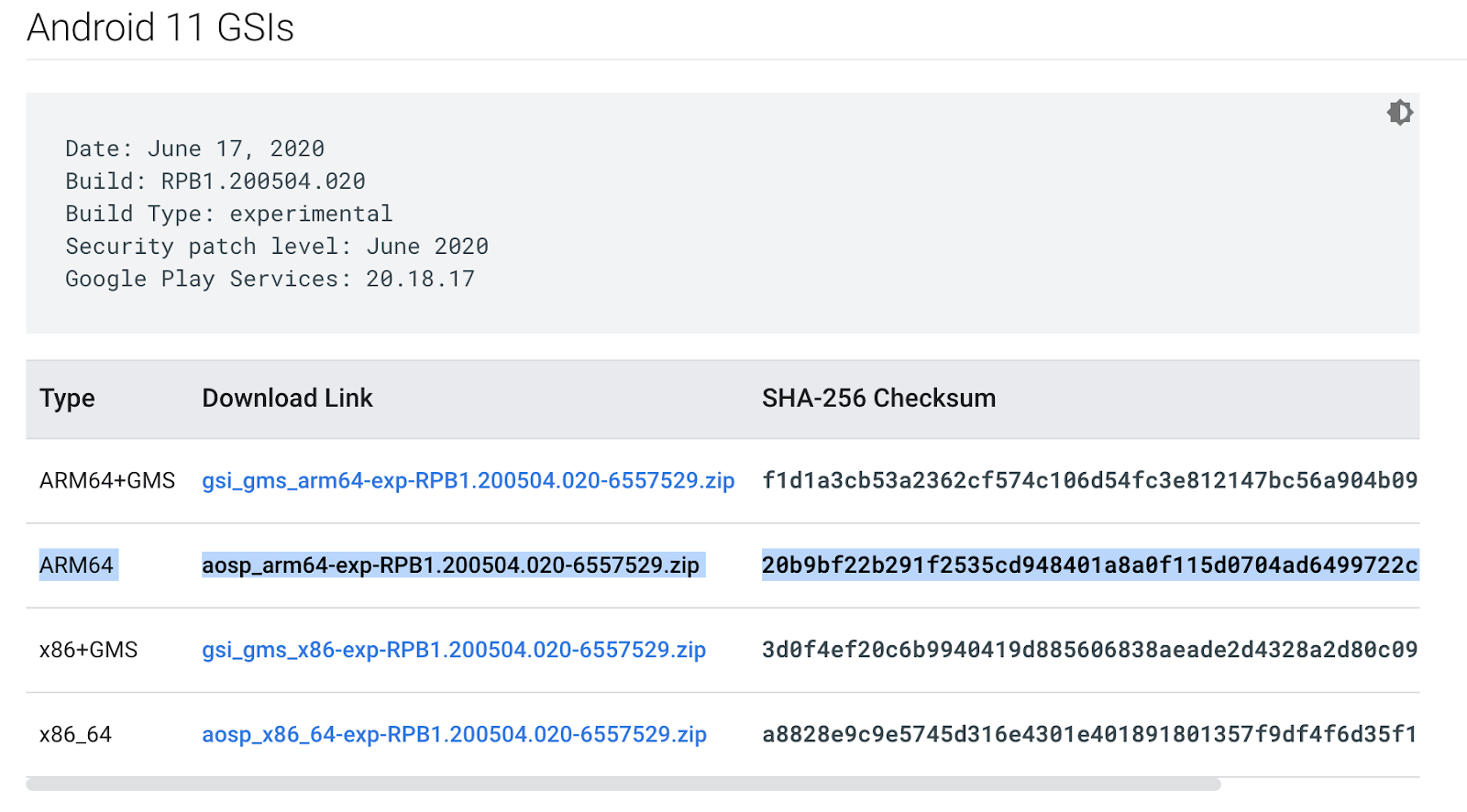1467x812 pixels.
Task: Click the highlighted checksum starting with 20b9bf22
Action: click(x=1089, y=565)
